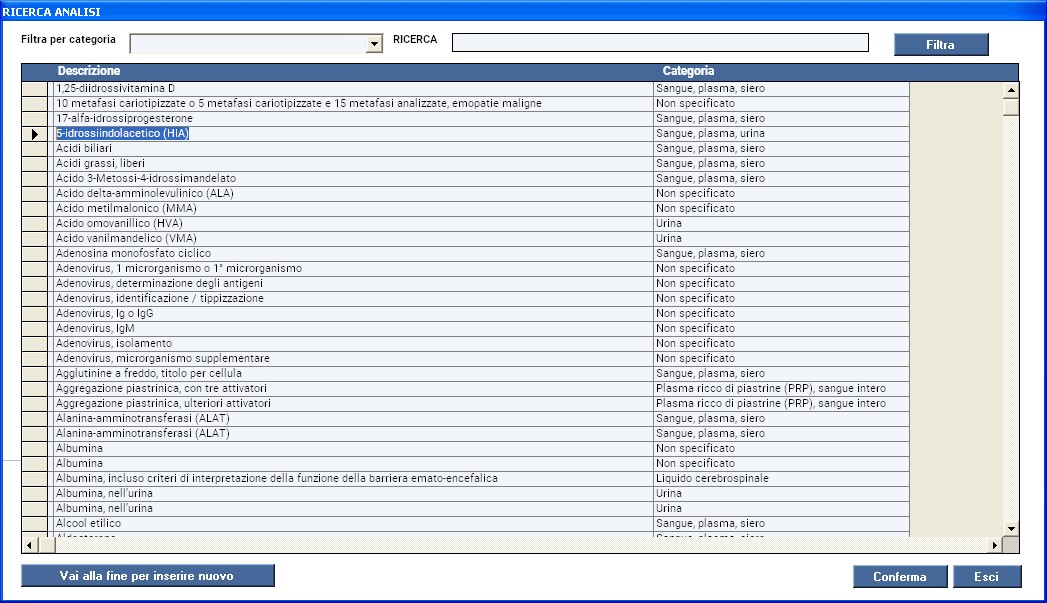
Task: Close dialog using the Esci button
Action: 986,577
